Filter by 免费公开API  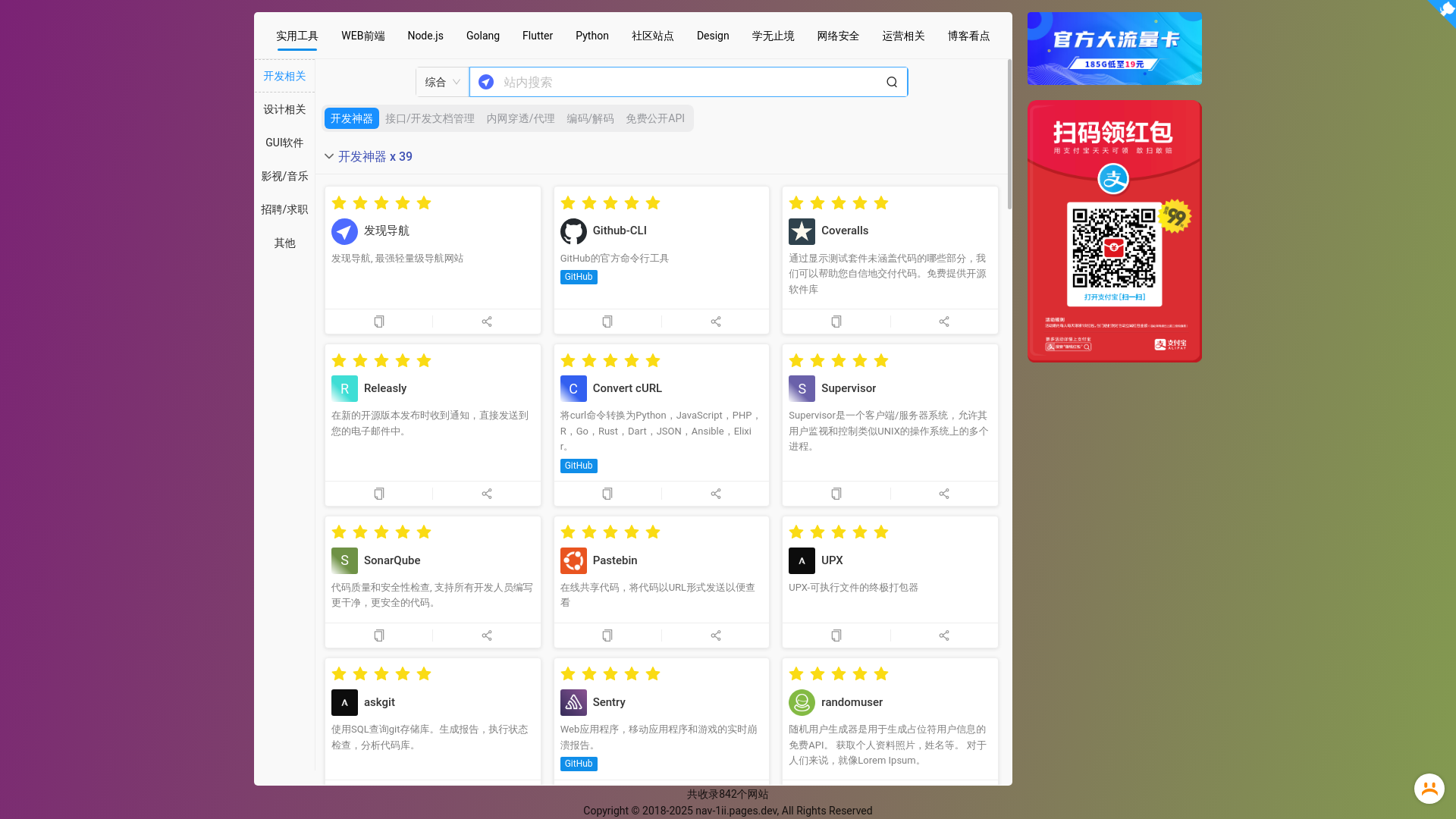(655, 118)
